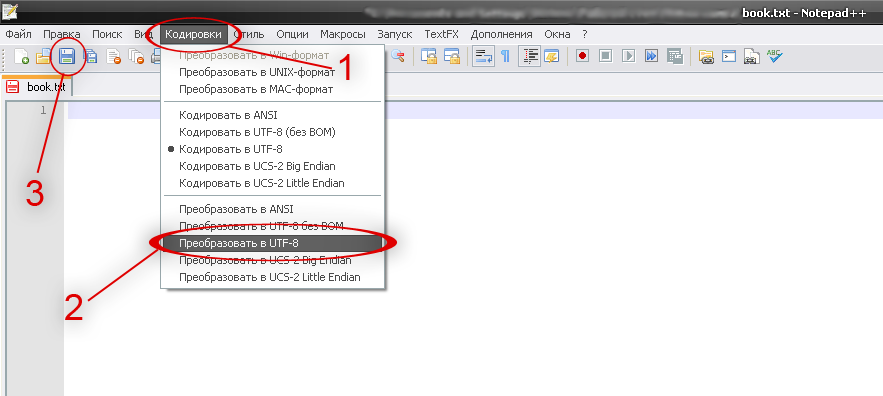The width and height of the screenshot is (883, 396).
Task: Open the Кодировки menu
Action: [x=193, y=34]
